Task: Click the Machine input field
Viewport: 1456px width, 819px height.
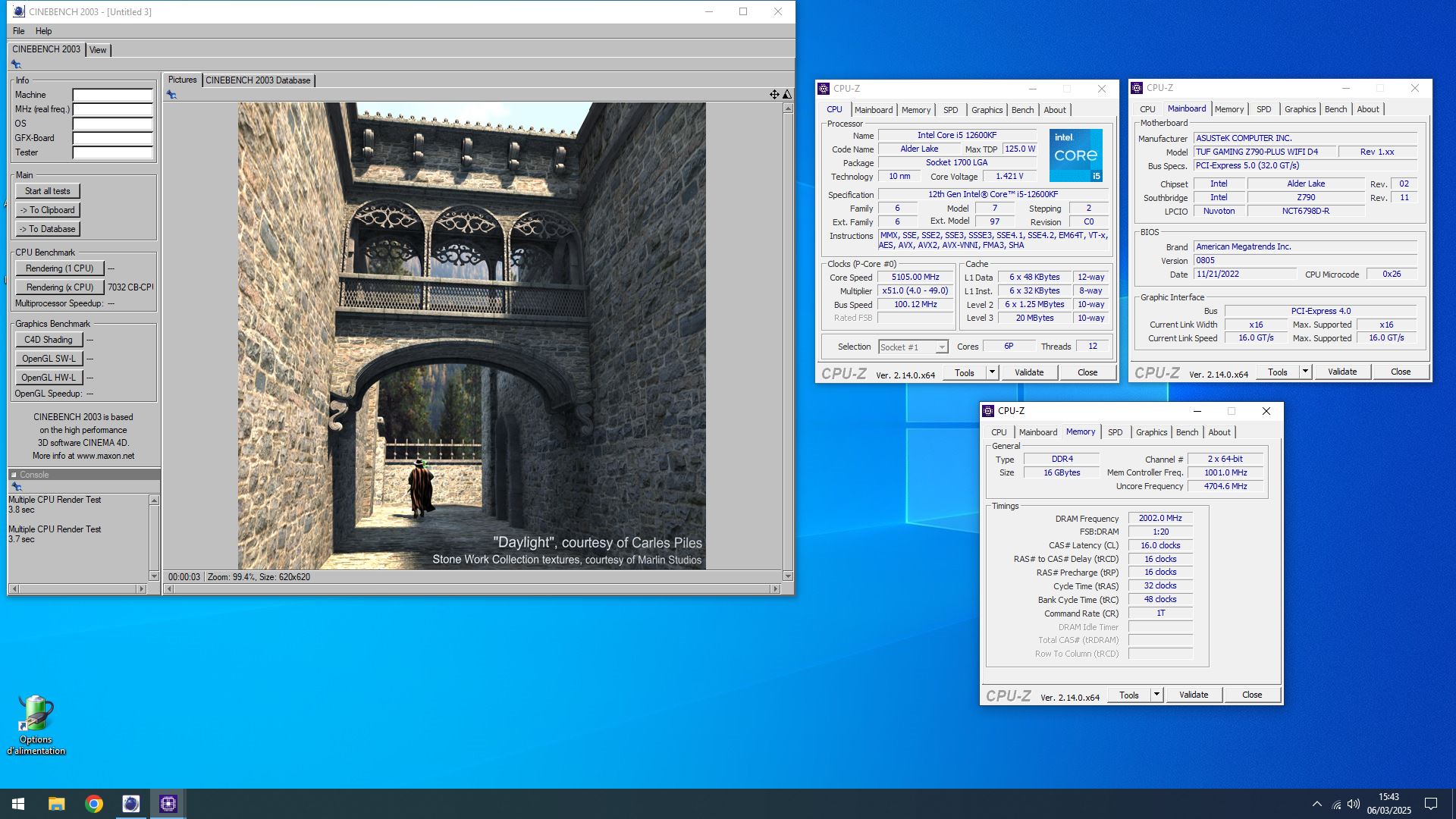Action: point(113,96)
